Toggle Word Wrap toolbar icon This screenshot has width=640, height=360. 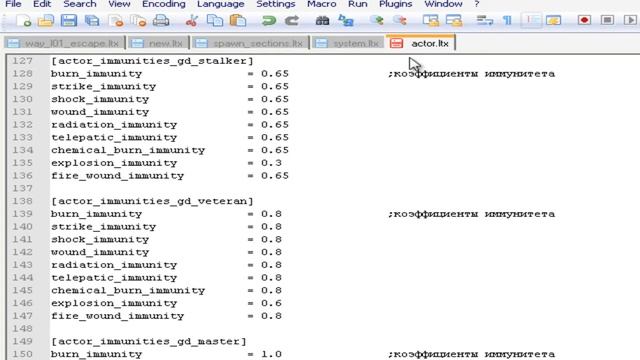[x=484, y=20]
